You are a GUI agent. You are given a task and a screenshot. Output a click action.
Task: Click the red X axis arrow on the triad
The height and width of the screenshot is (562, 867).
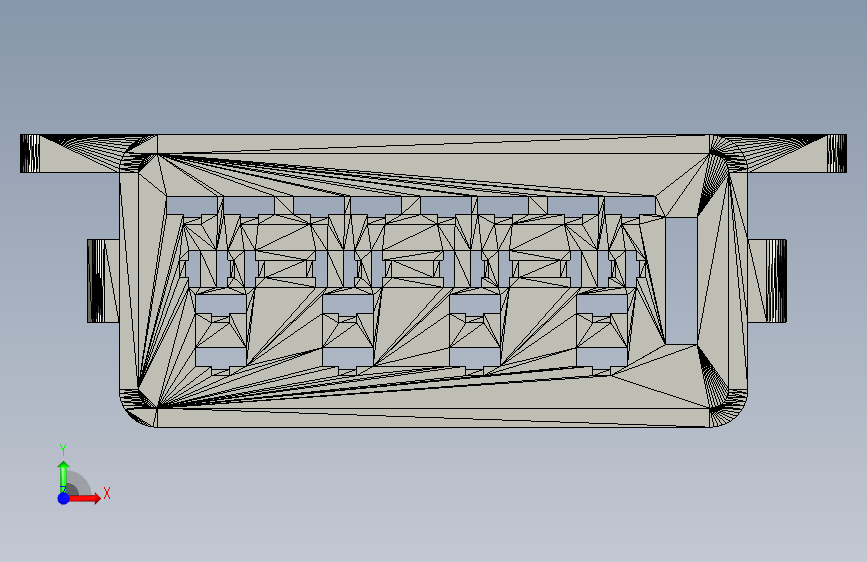[85, 498]
